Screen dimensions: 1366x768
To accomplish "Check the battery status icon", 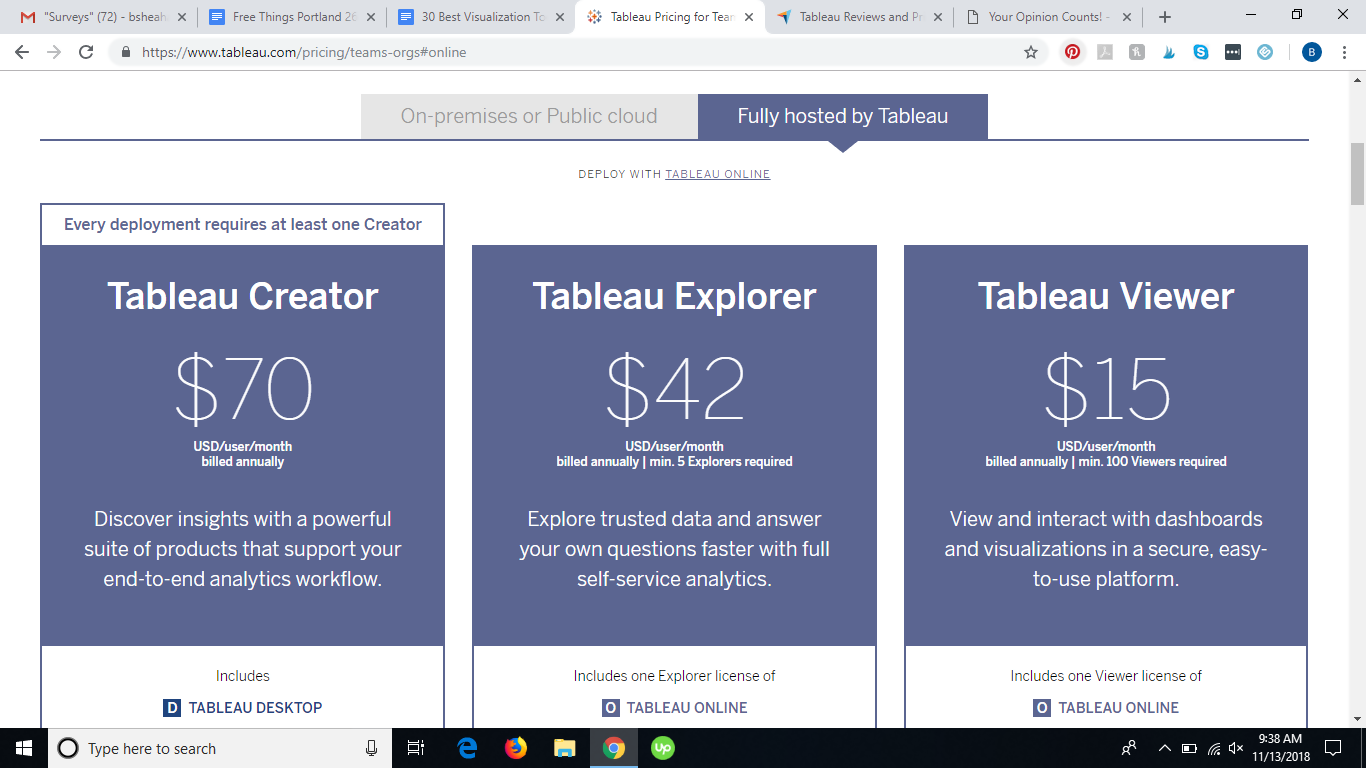I will tap(1189, 748).
